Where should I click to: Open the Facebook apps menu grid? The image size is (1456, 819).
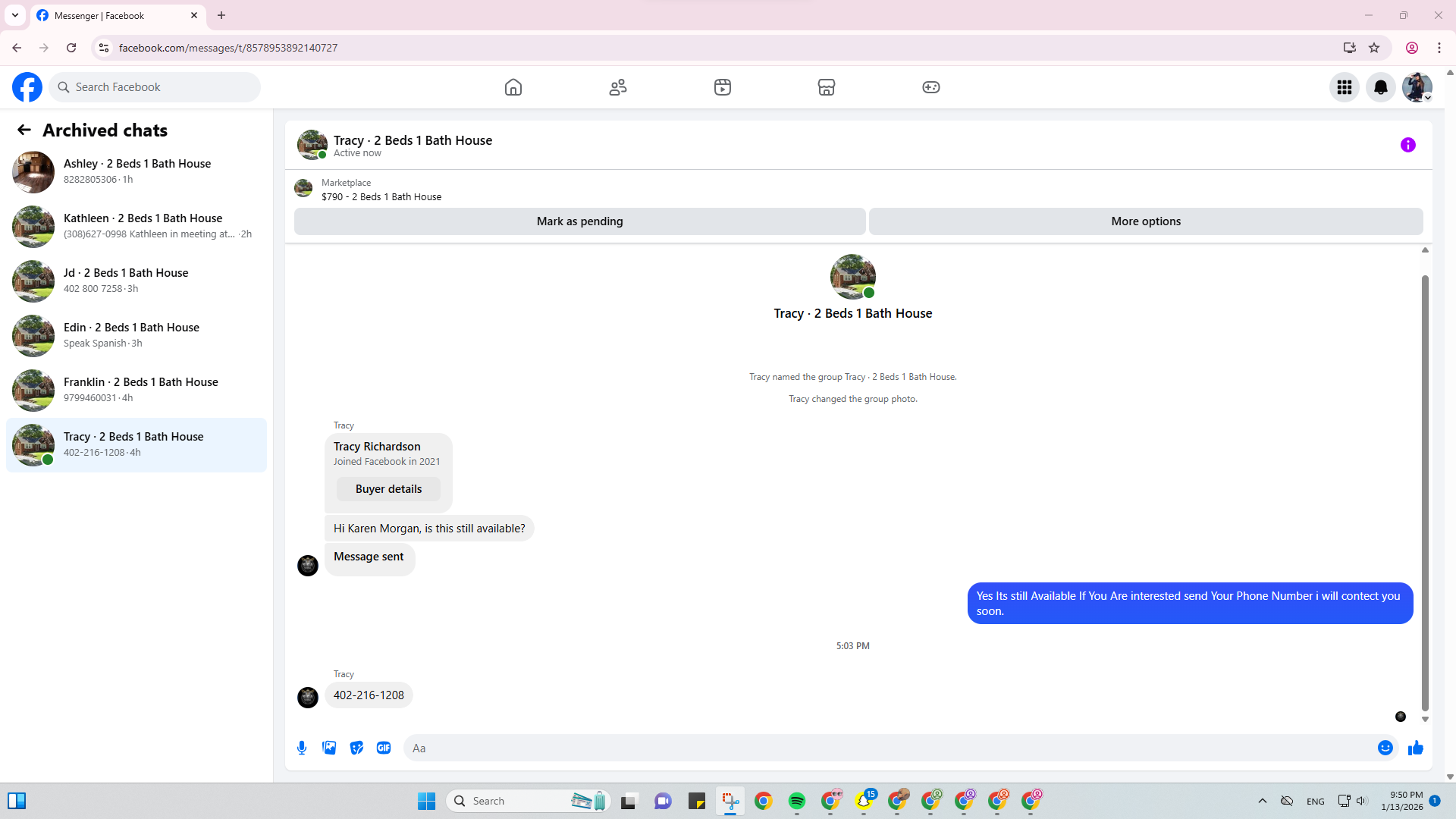pyautogui.click(x=1344, y=87)
